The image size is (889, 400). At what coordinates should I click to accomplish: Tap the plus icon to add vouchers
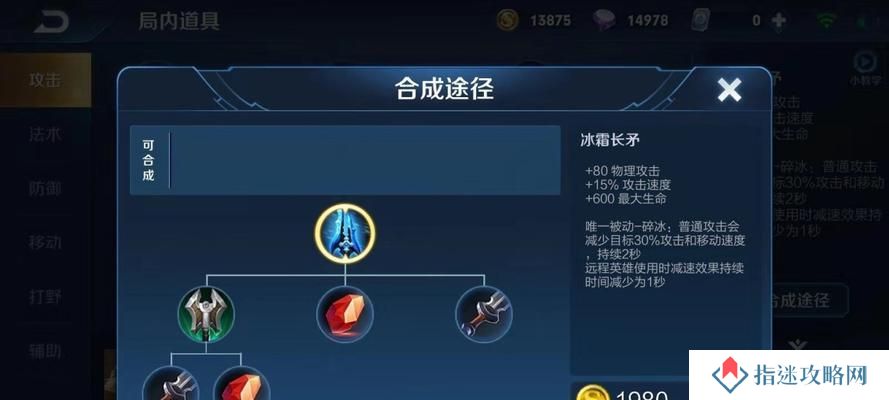point(779,21)
